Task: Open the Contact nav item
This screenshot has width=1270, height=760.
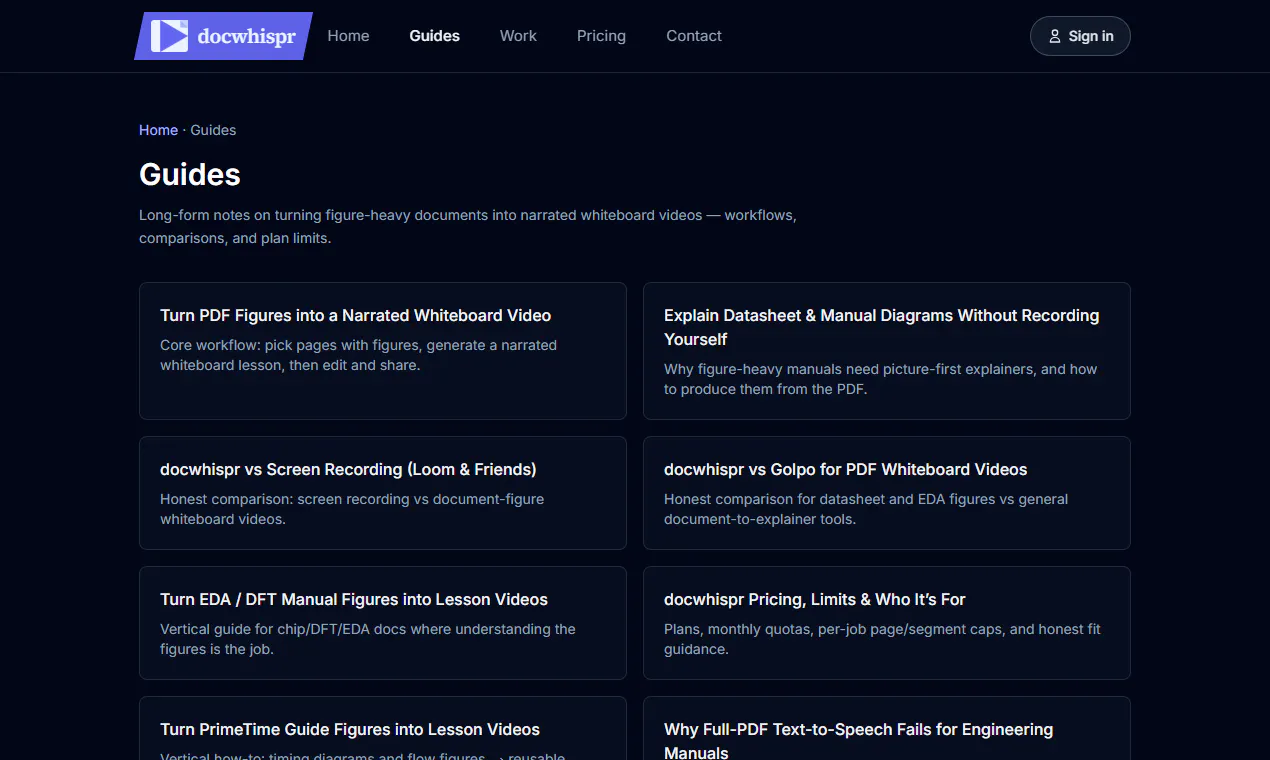Action: click(x=694, y=36)
